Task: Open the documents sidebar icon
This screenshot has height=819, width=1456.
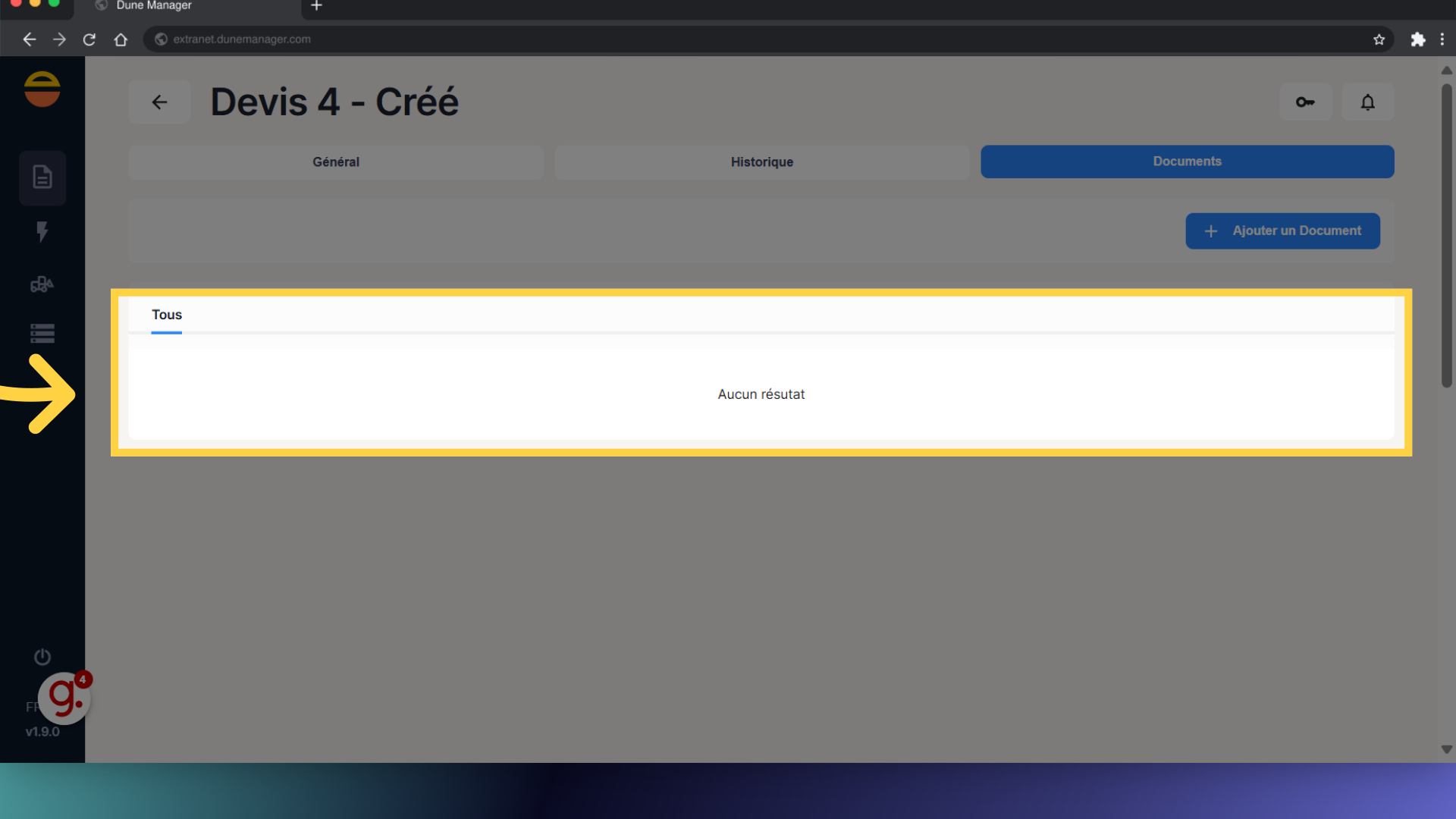Action: pyautogui.click(x=42, y=177)
